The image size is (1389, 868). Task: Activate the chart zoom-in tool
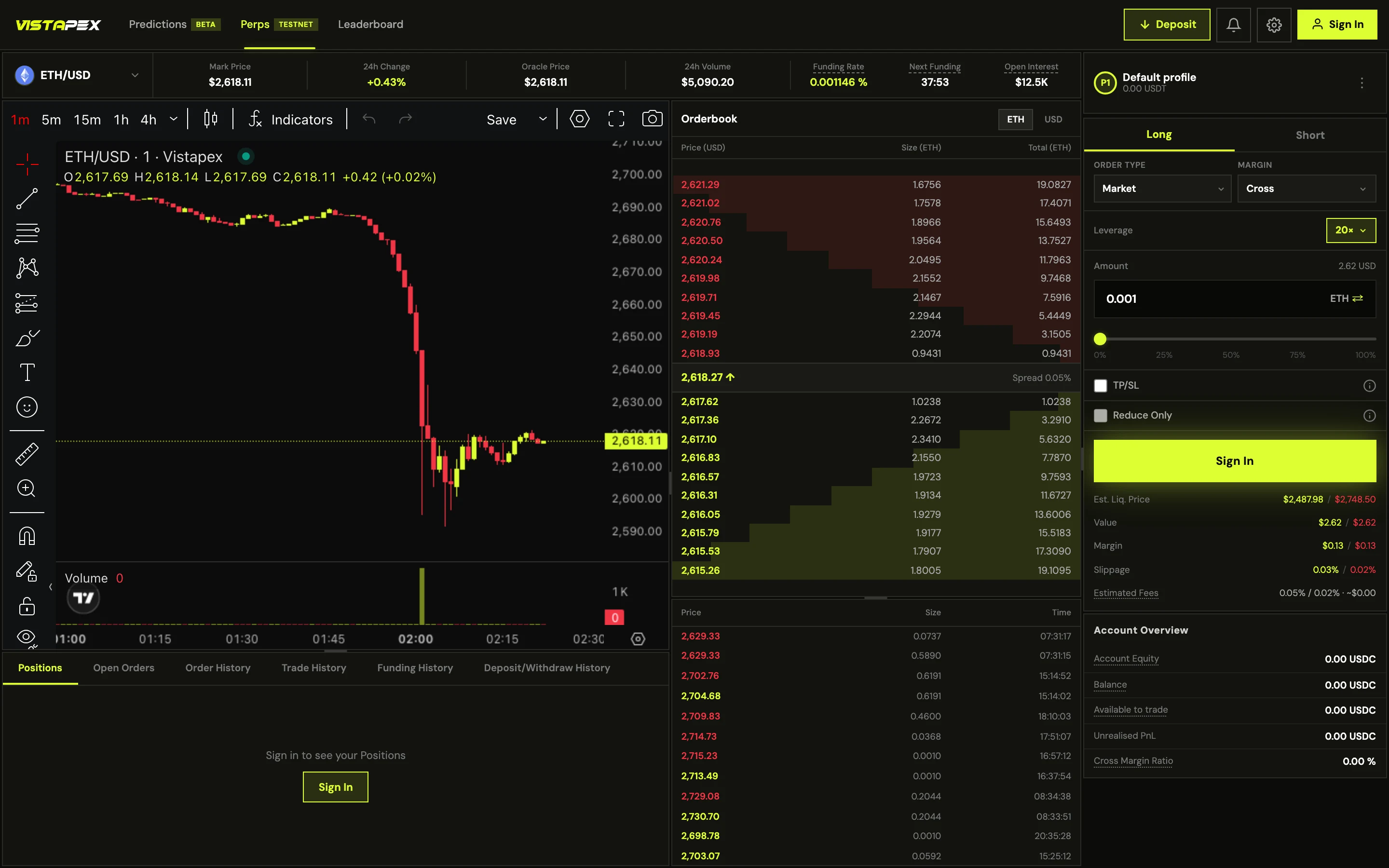(x=27, y=488)
